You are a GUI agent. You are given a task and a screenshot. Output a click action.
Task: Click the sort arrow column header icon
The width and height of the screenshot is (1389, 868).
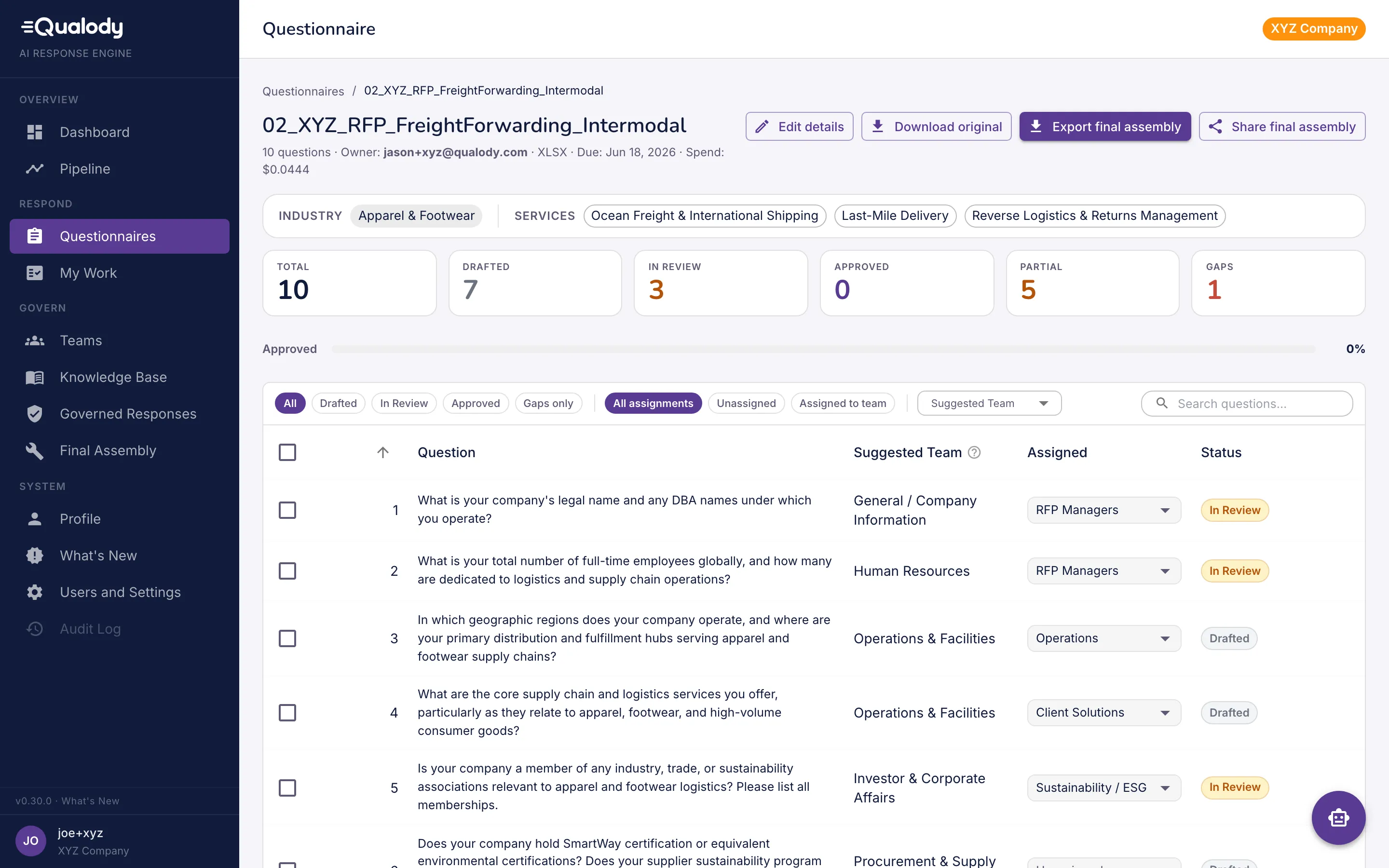(383, 452)
